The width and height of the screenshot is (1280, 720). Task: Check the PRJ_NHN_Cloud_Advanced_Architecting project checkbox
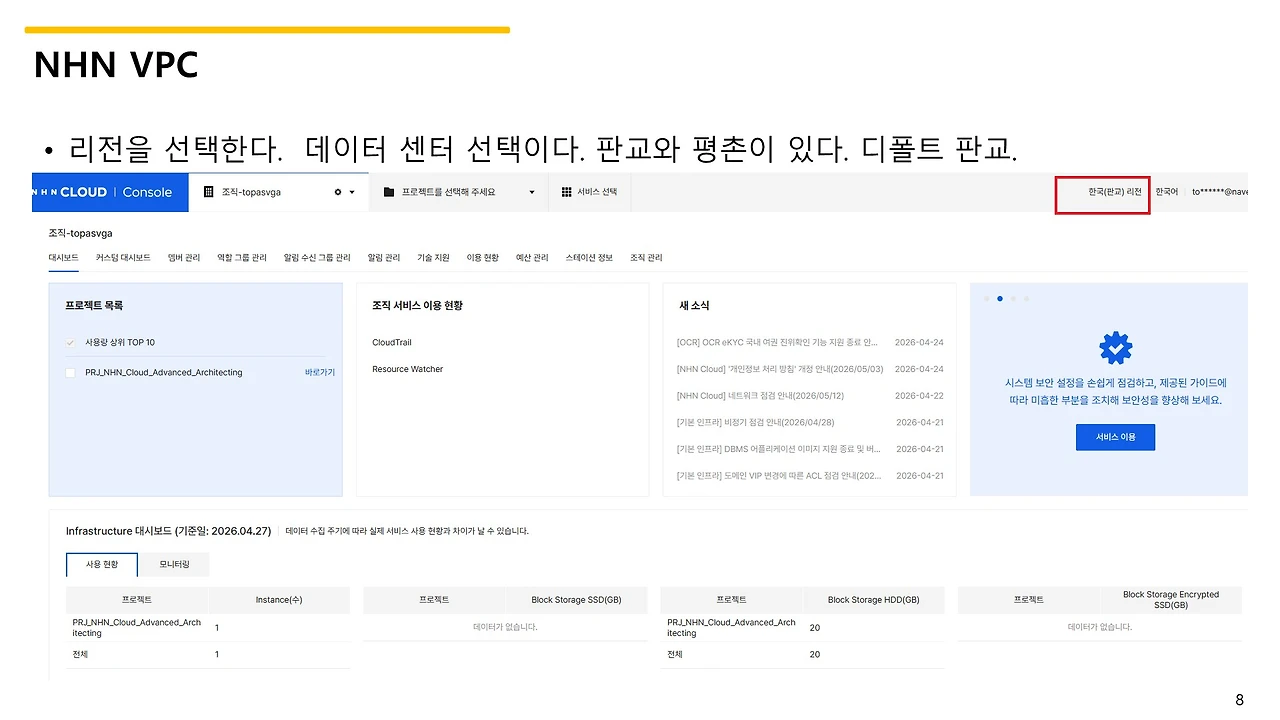coord(70,372)
